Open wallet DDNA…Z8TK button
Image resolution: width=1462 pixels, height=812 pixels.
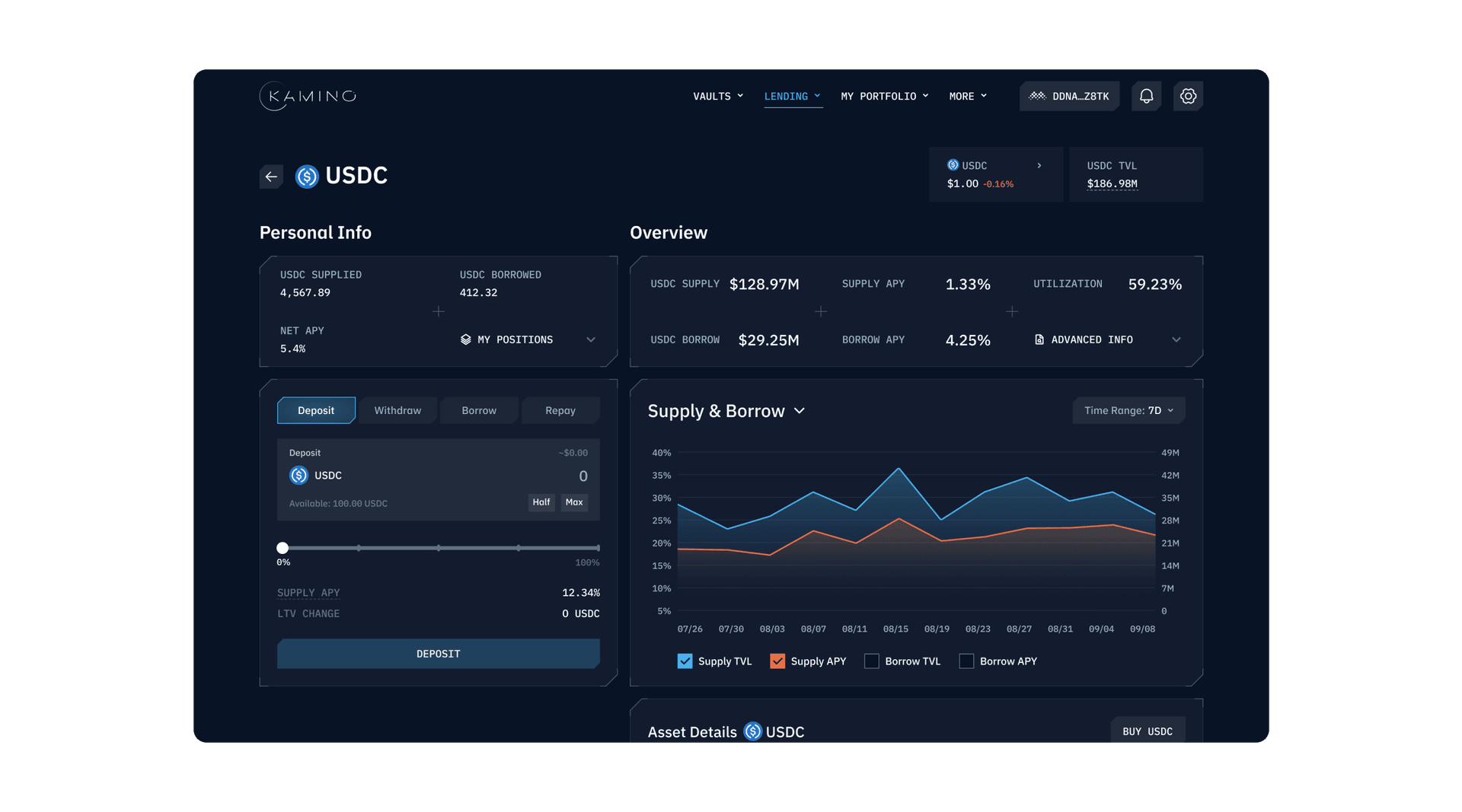coord(1069,96)
